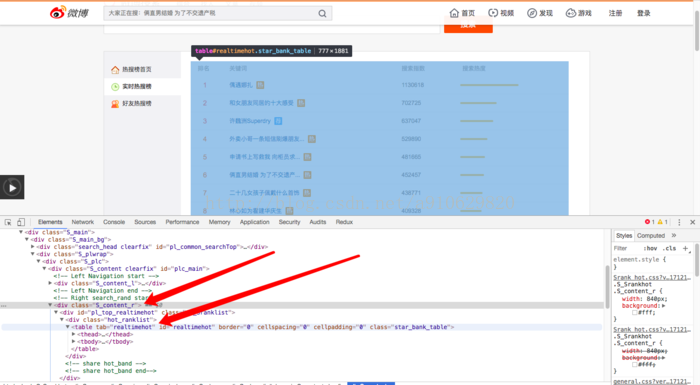Viewport: 700px width, 385px height.
Task: Expand div class S_content_l node
Action: pyautogui.click(x=50, y=283)
